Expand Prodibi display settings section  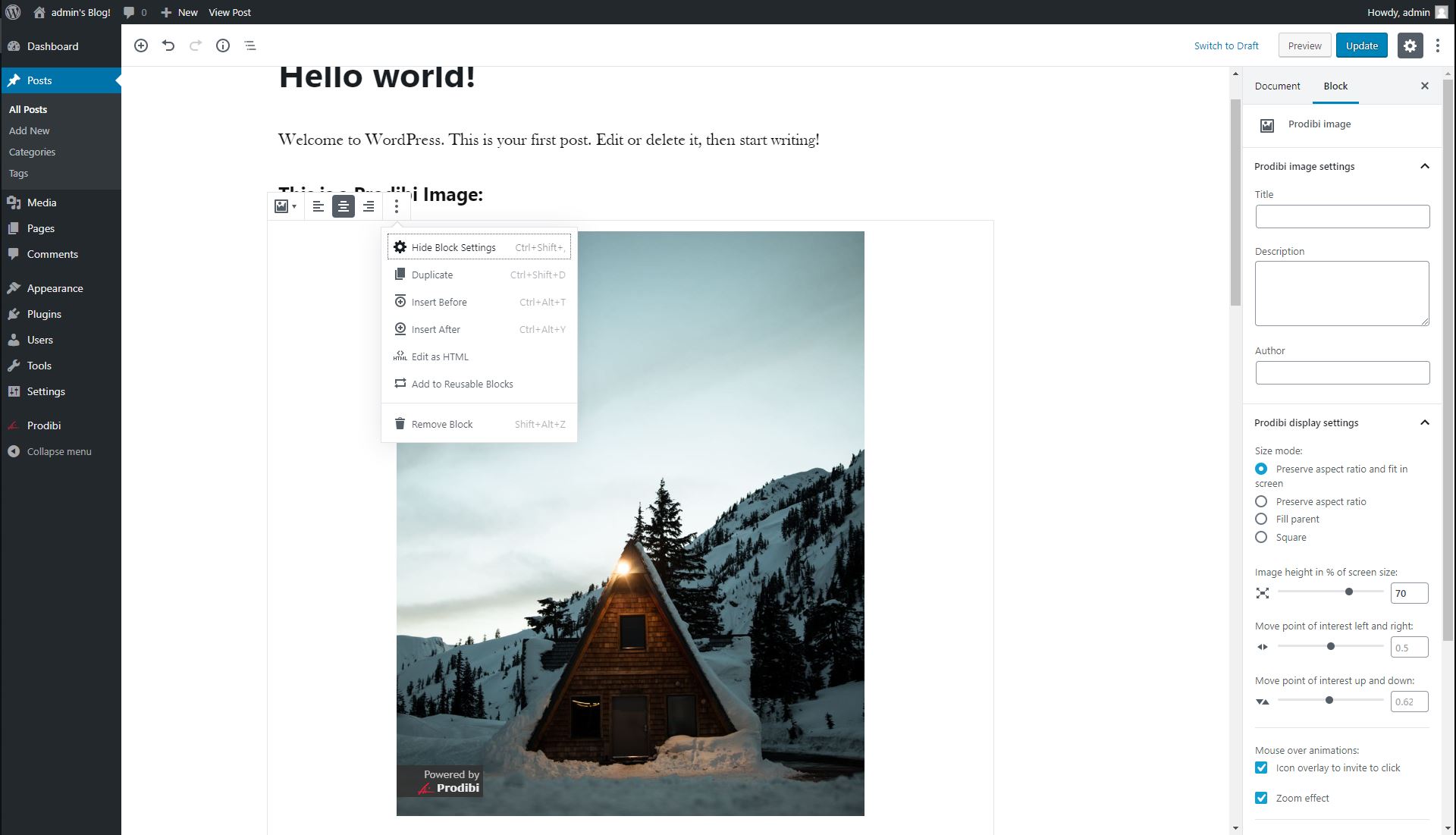(1425, 422)
